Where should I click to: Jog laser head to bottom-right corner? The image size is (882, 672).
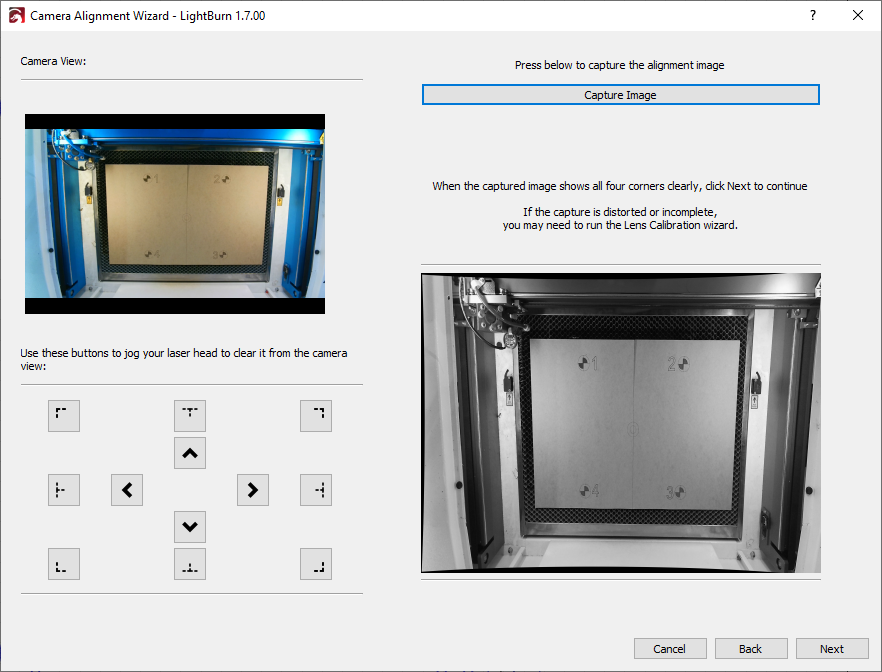tap(316, 565)
